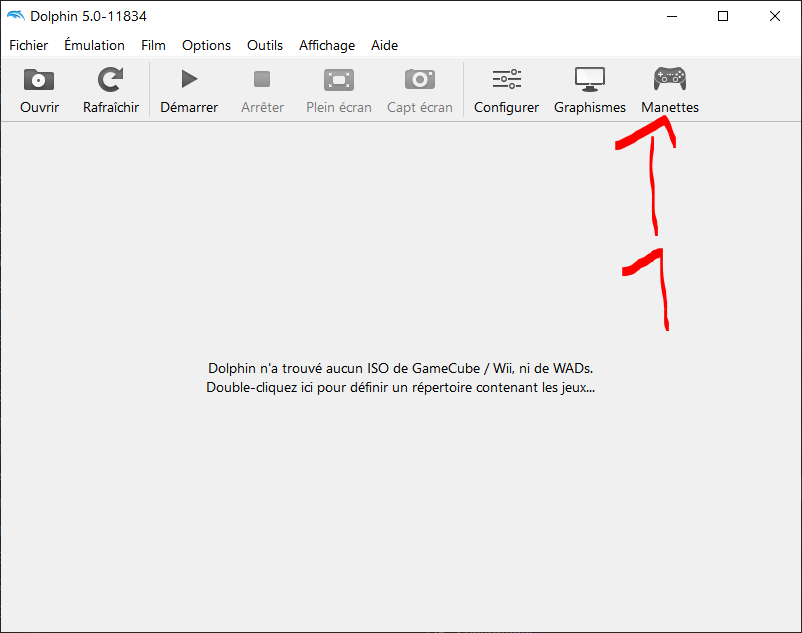Open settings via the Configurer sliders icon
Image resolution: width=802 pixels, height=633 pixels.
pyautogui.click(x=506, y=80)
